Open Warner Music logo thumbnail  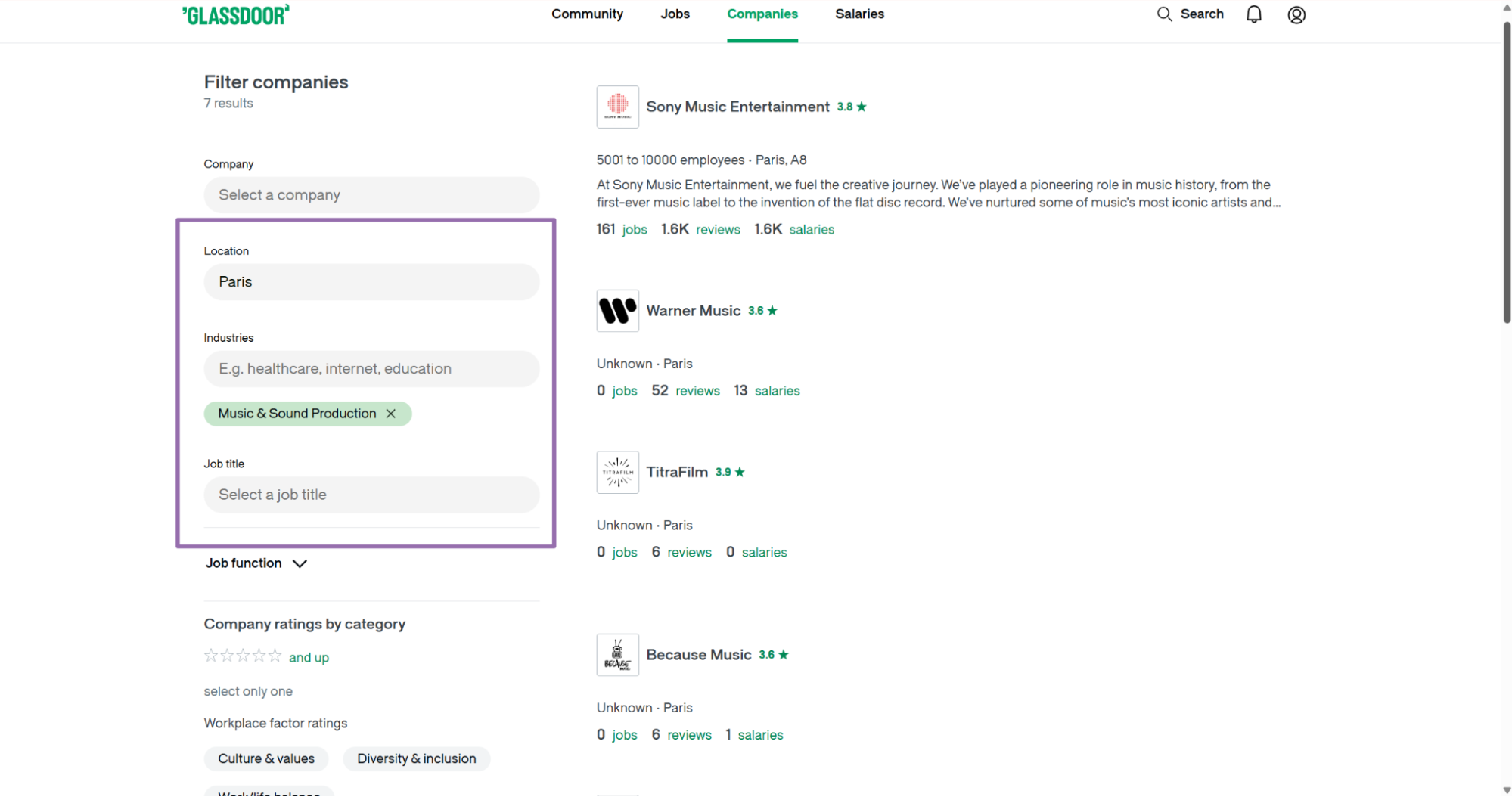(617, 311)
